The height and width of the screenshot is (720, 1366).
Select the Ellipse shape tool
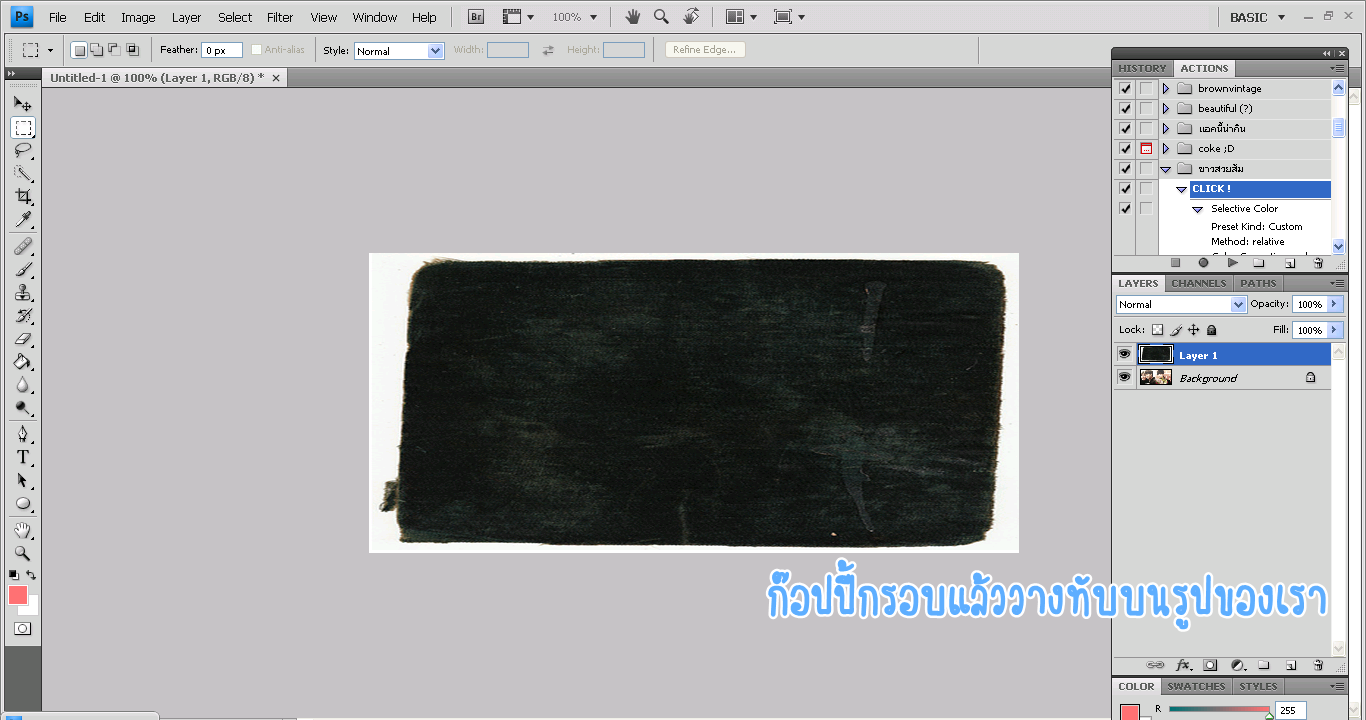[x=23, y=503]
